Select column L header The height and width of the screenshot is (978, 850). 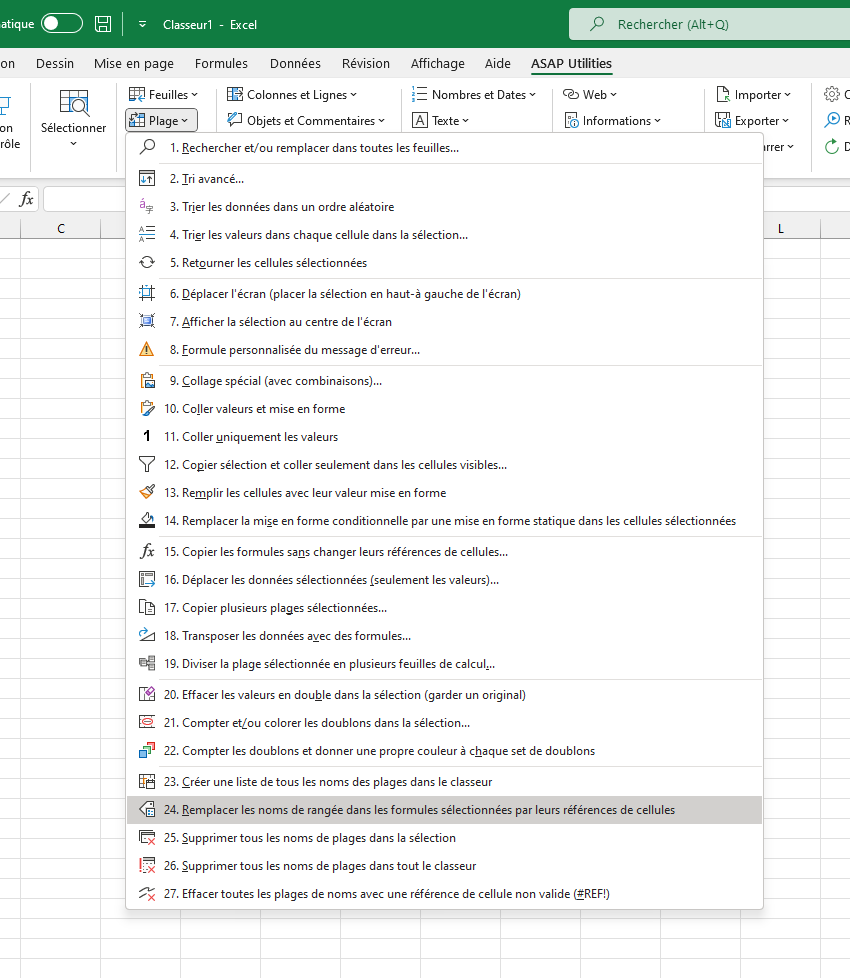[792, 228]
